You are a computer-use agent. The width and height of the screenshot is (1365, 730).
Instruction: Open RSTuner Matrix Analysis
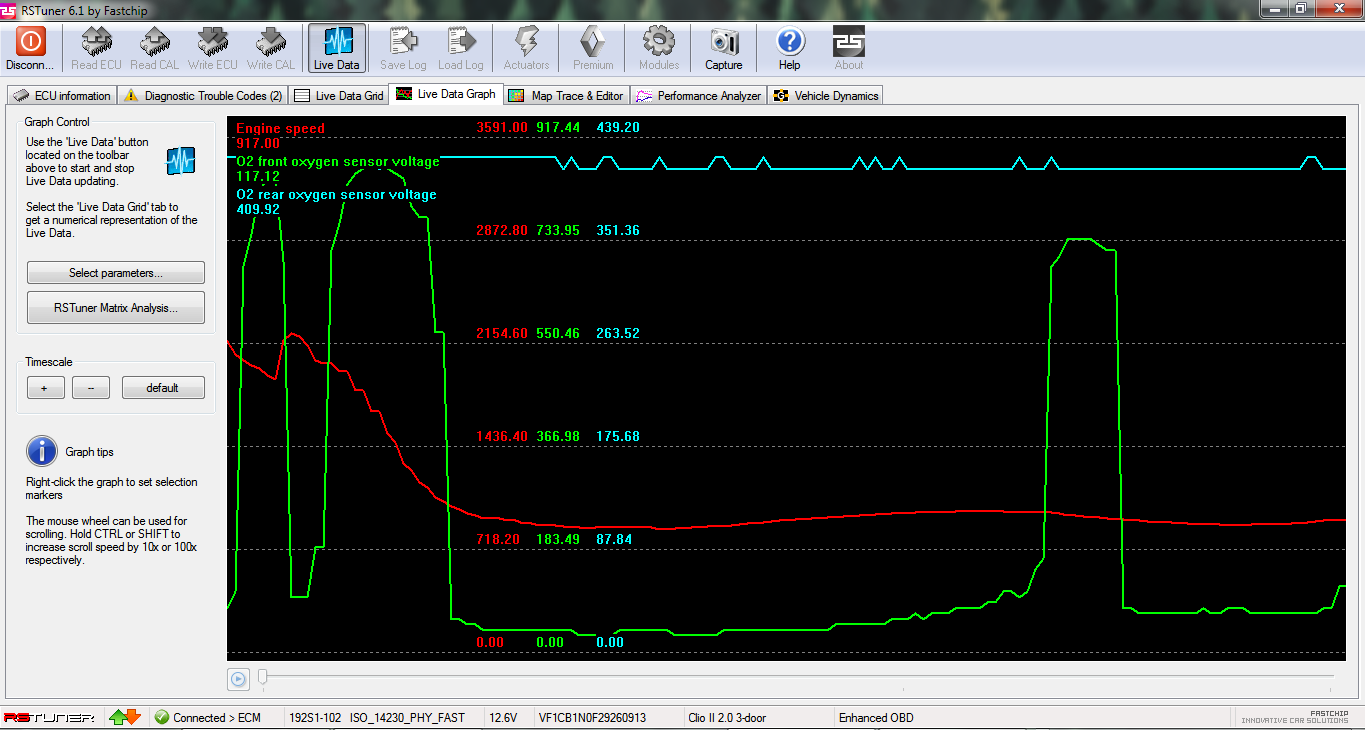point(116,308)
